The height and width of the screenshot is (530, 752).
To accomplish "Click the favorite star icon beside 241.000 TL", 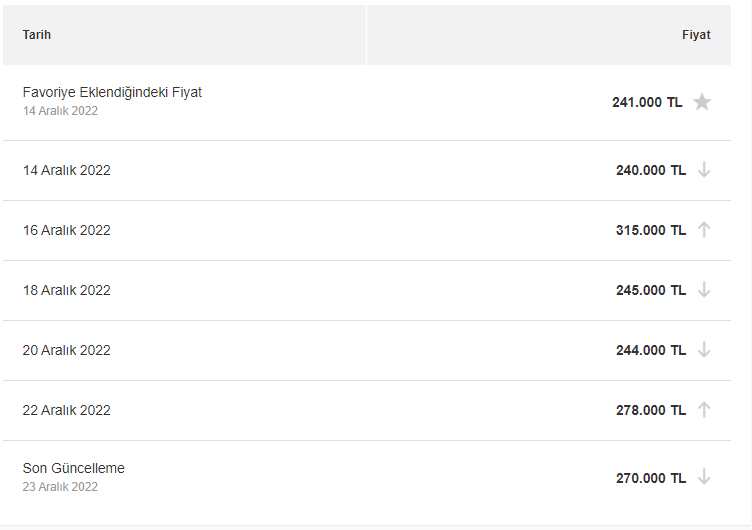I will (x=702, y=102).
